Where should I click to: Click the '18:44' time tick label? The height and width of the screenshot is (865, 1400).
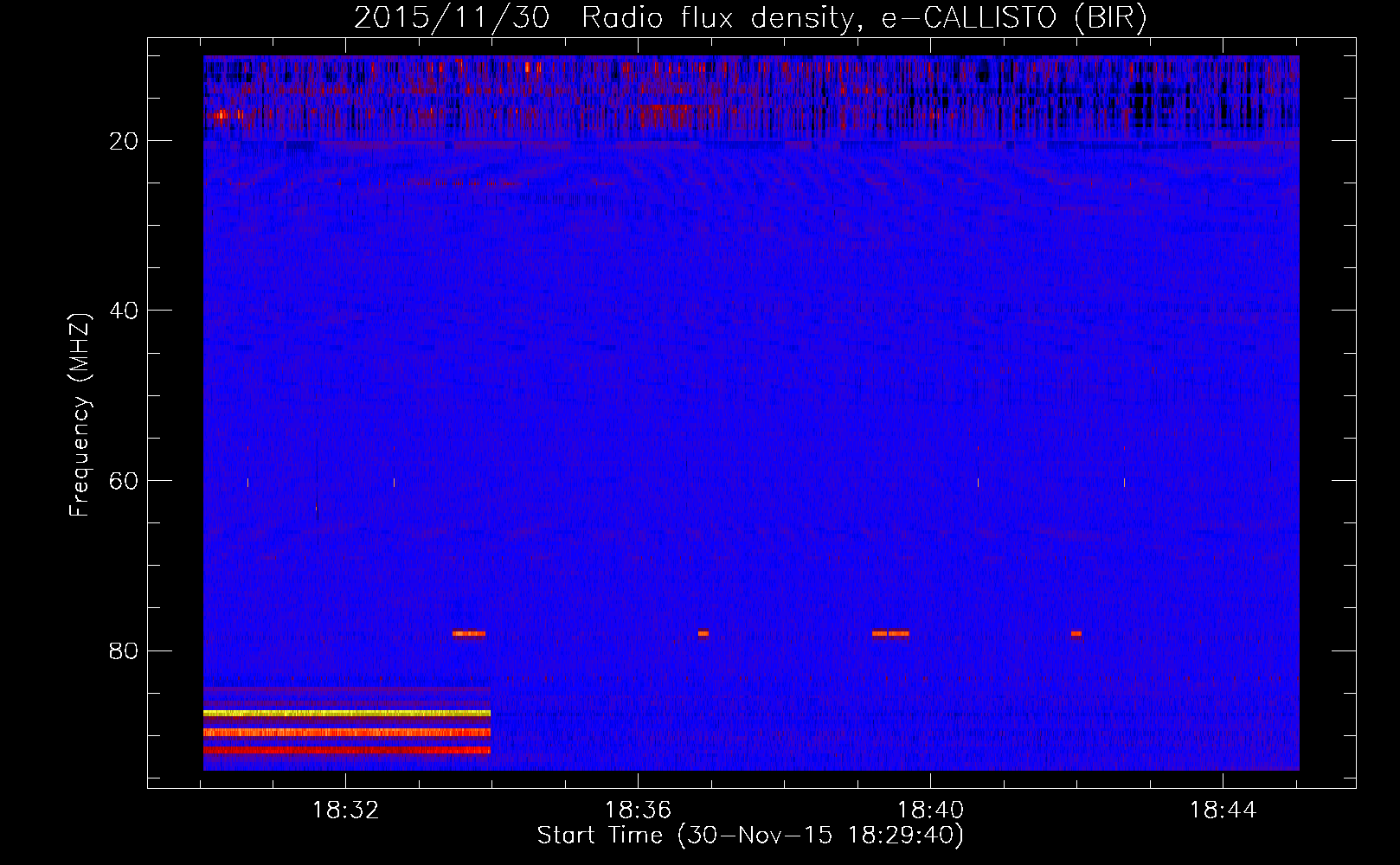click(1223, 811)
